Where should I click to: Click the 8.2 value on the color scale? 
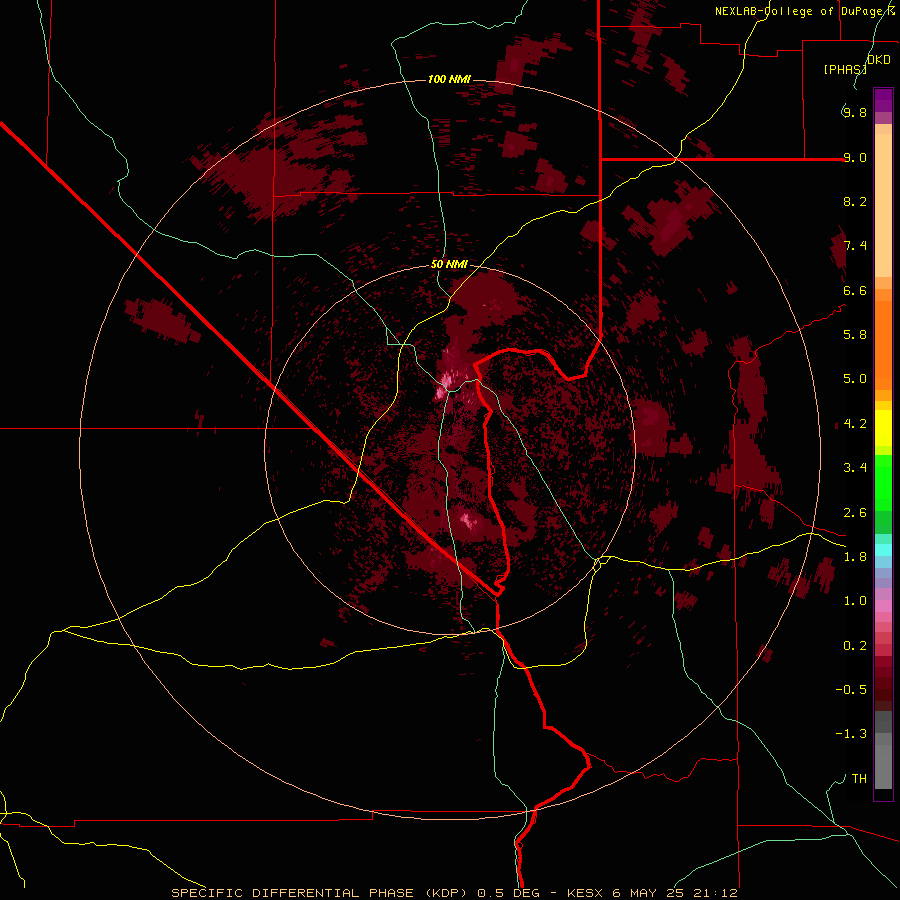pos(855,201)
